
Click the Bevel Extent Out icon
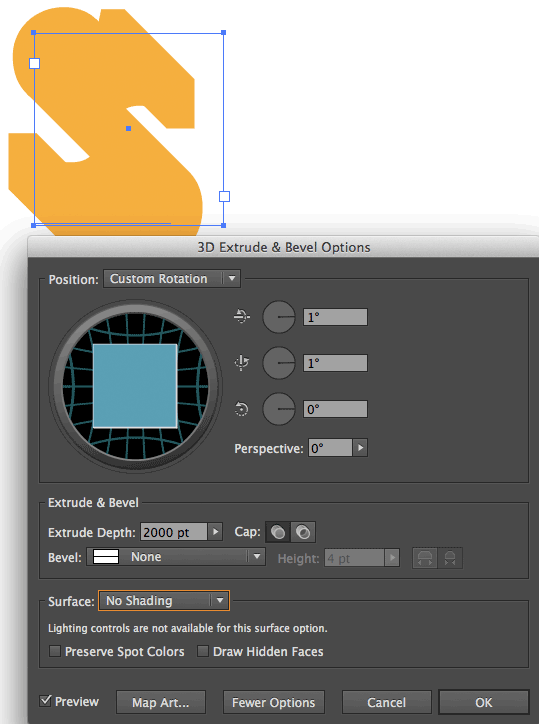click(x=425, y=558)
